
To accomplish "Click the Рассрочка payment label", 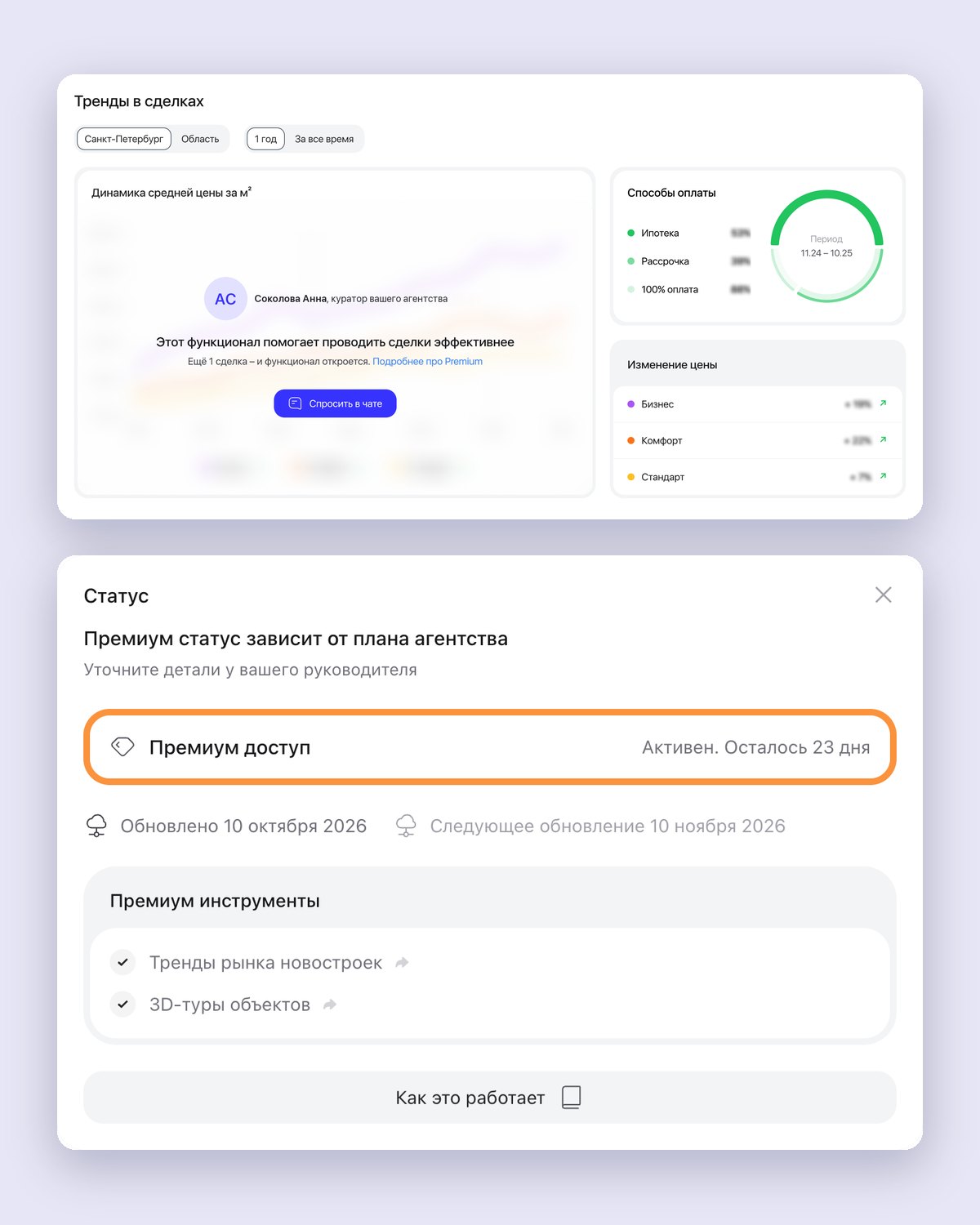I will coord(665,261).
